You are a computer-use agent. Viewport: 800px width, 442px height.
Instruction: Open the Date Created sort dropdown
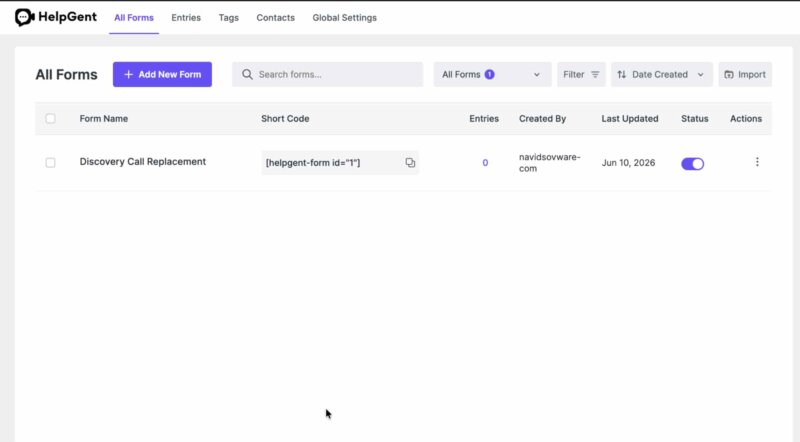point(662,75)
